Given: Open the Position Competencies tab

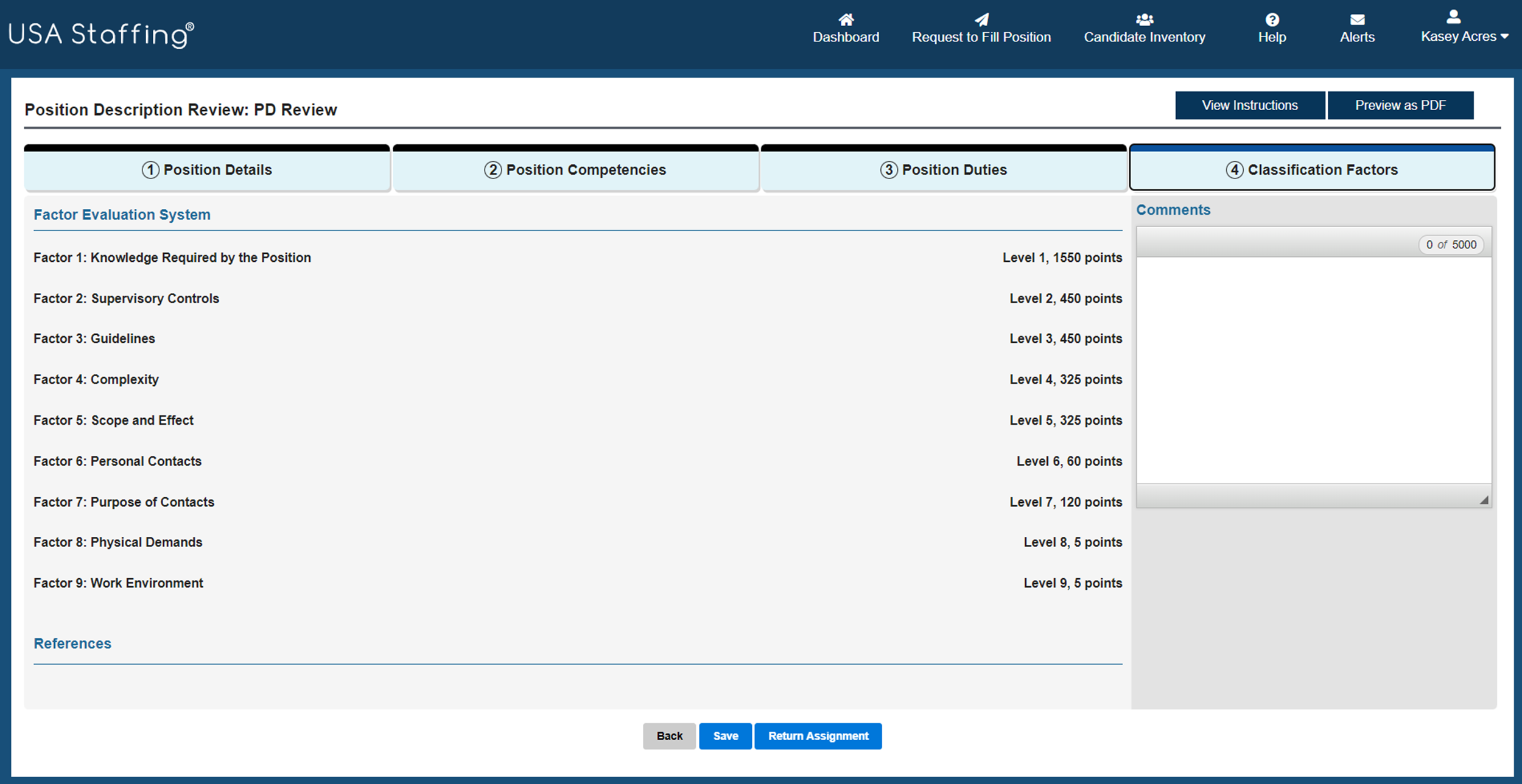Looking at the screenshot, I should tap(575, 170).
